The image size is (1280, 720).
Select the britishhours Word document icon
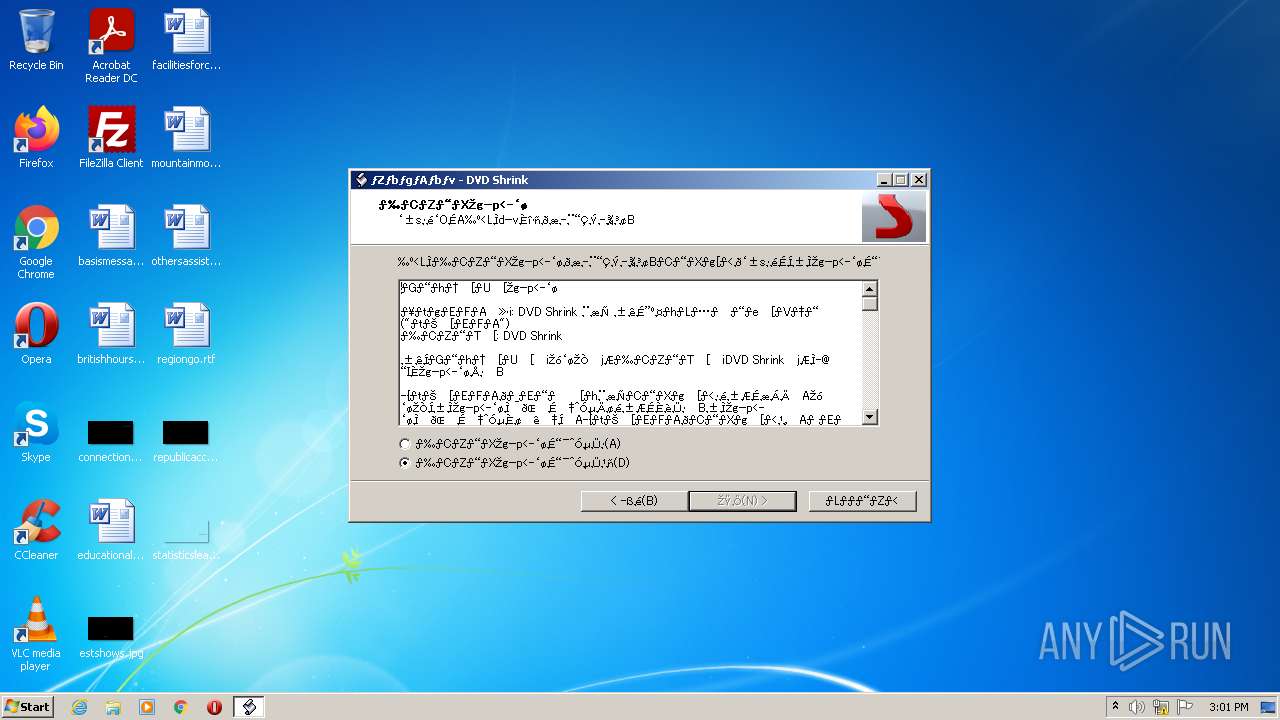coord(111,334)
